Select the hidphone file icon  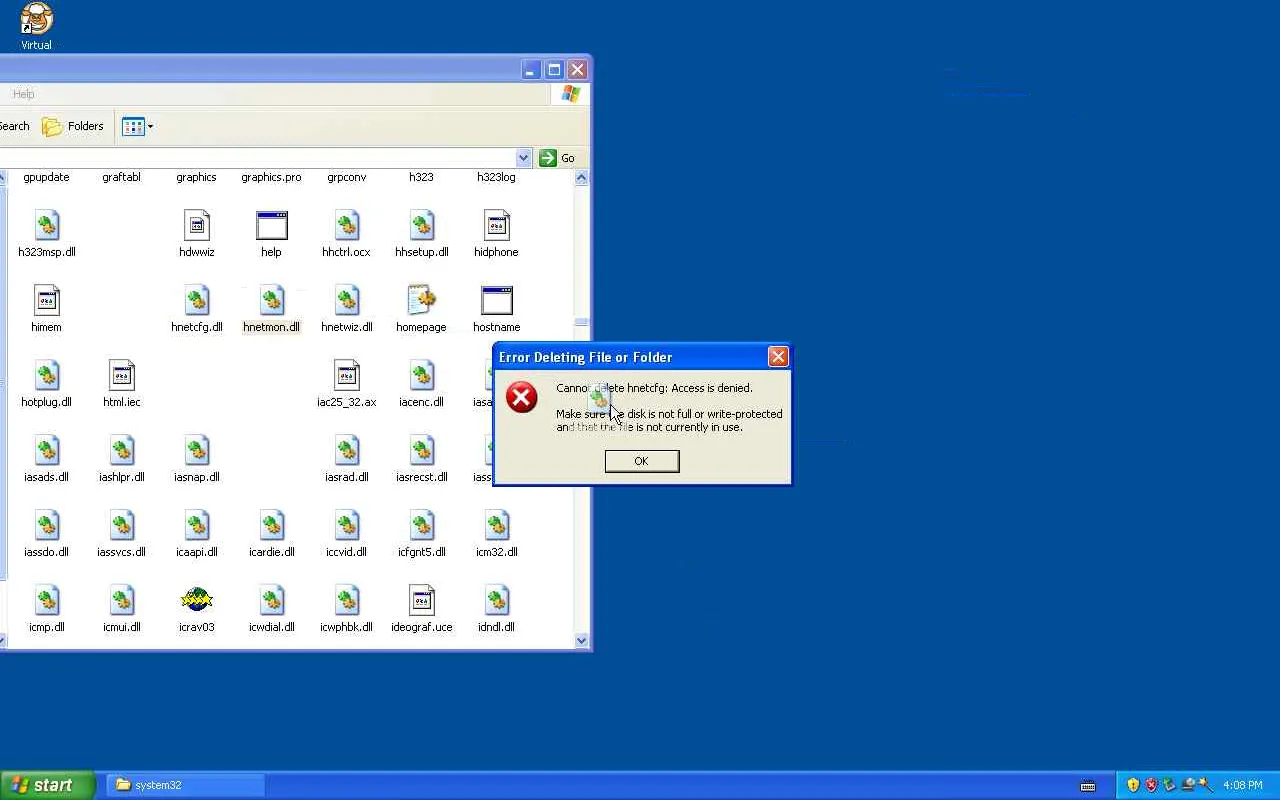tap(497, 225)
